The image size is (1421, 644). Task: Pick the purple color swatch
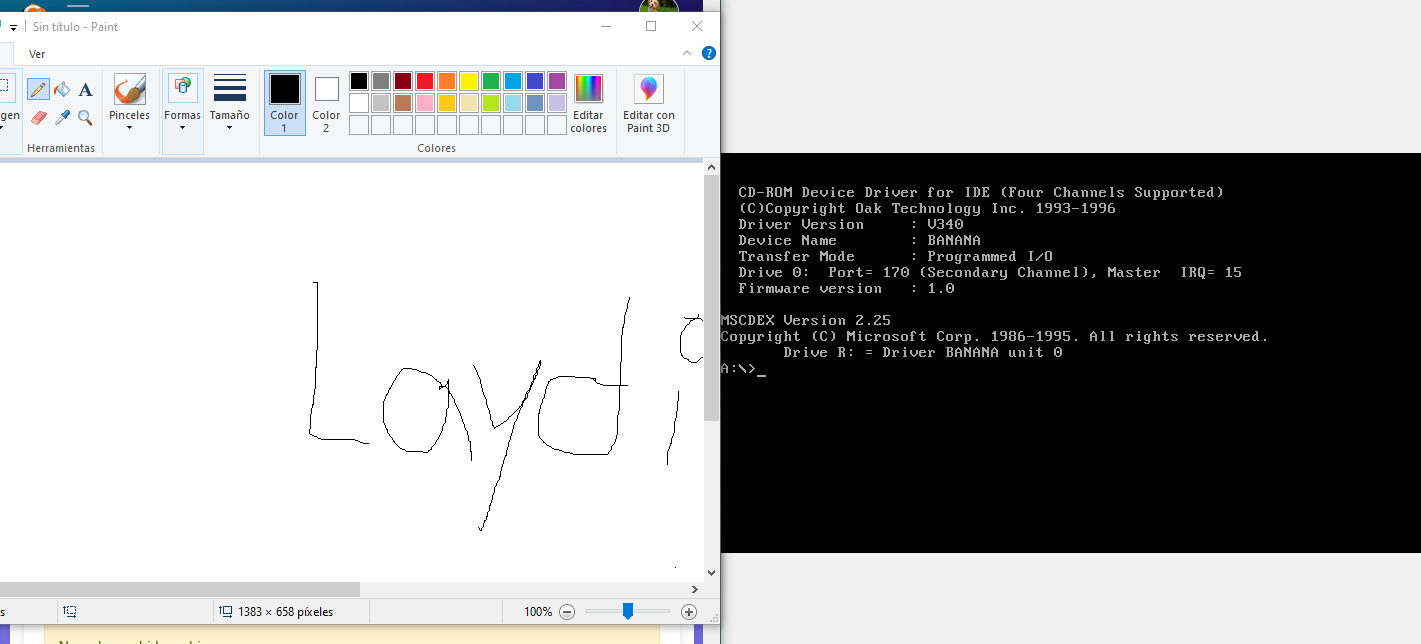tap(556, 81)
